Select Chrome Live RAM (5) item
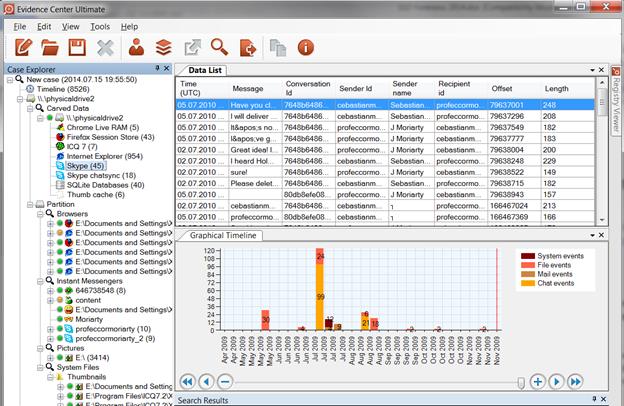The height and width of the screenshot is (406, 624). (x=103, y=127)
